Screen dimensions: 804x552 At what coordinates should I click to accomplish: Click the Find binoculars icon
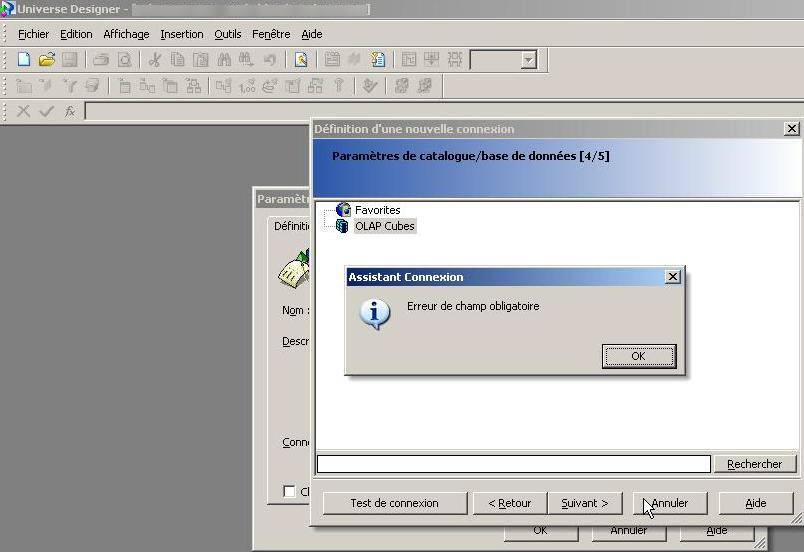coord(224,60)
